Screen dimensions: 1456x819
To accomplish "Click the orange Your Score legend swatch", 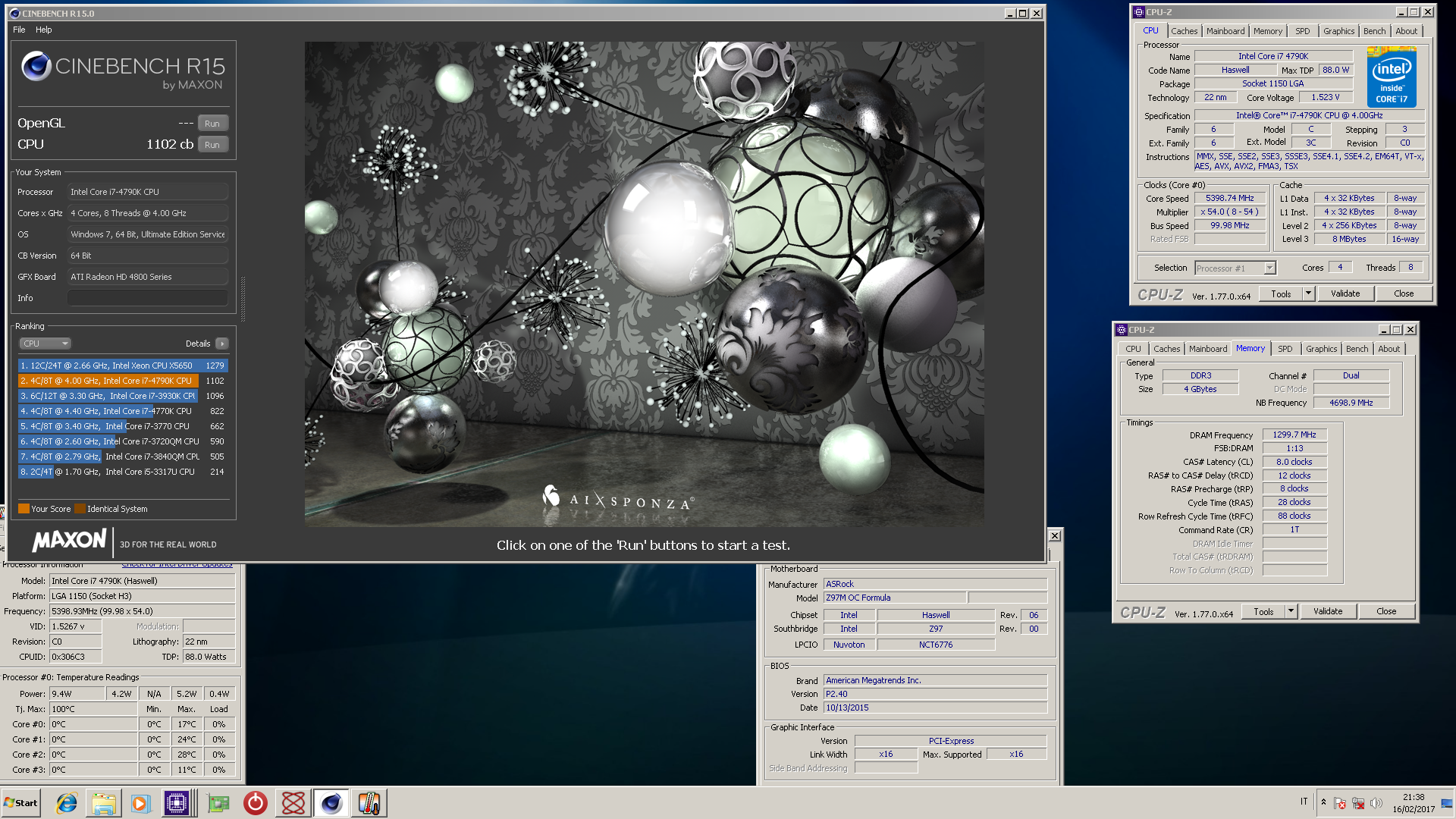I will (24, 509).
